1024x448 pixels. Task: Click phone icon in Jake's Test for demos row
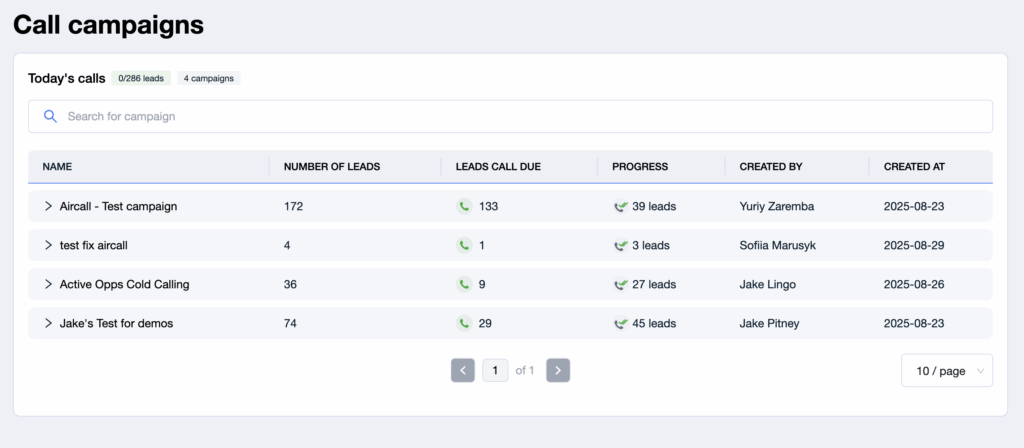(464, 323)
